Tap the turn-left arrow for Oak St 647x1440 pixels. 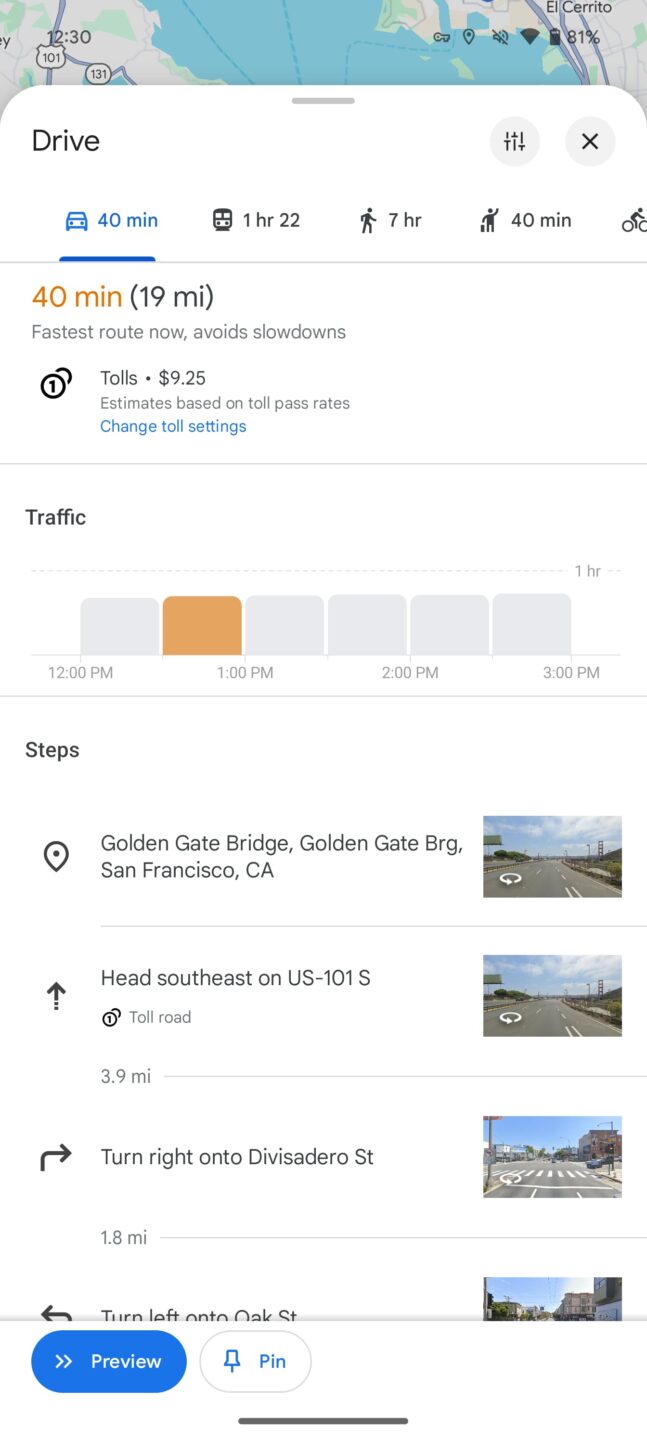(55, 1313)
